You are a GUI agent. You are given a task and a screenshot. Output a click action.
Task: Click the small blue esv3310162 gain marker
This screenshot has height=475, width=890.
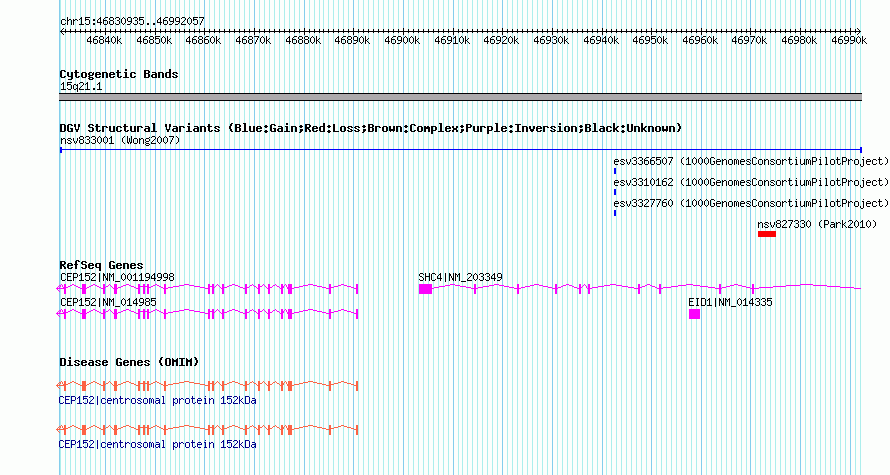615,192
